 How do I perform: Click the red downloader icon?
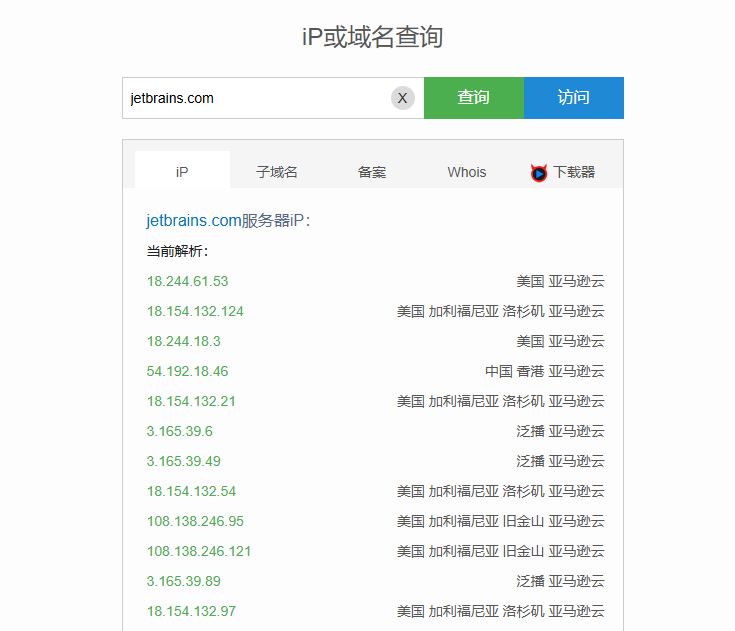pyautogui.click(x=539, y=173)
